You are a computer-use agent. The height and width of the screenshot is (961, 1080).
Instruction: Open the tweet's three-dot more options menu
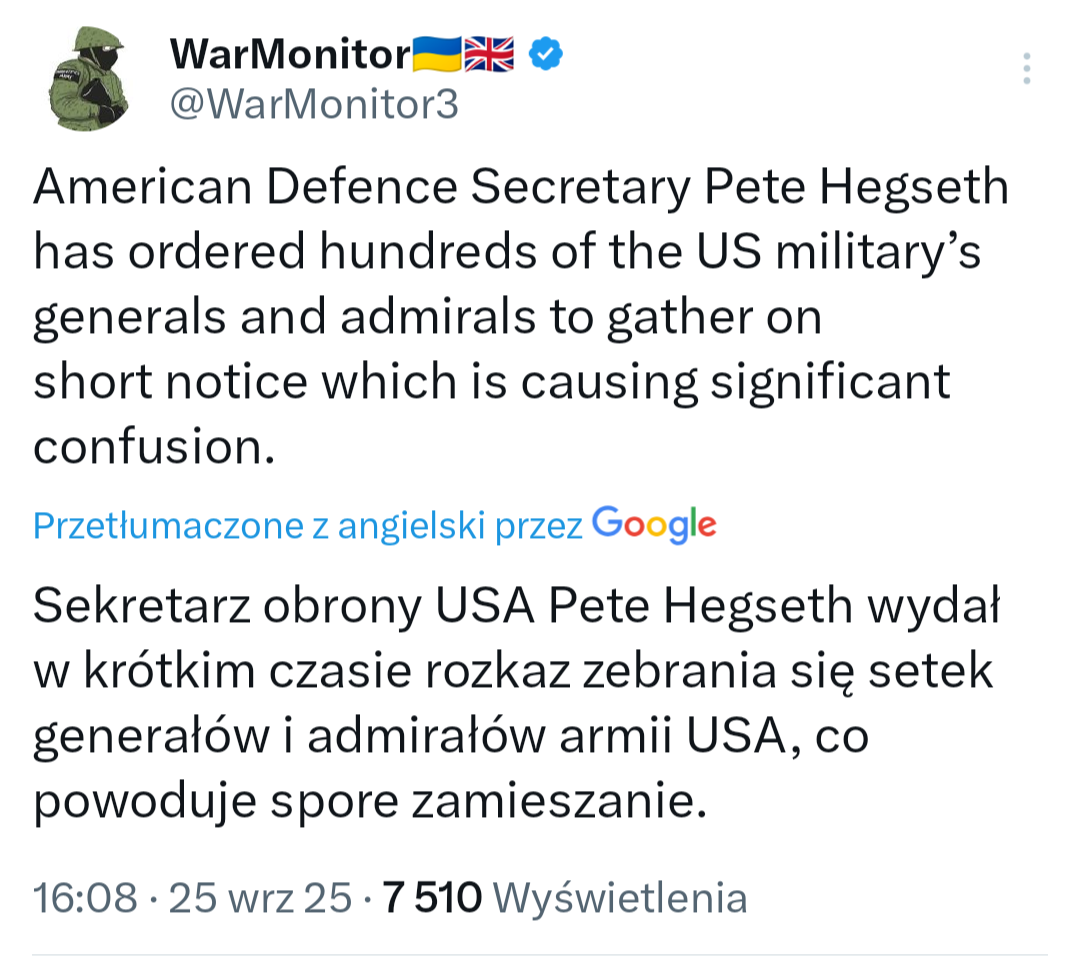[1026, 68]
